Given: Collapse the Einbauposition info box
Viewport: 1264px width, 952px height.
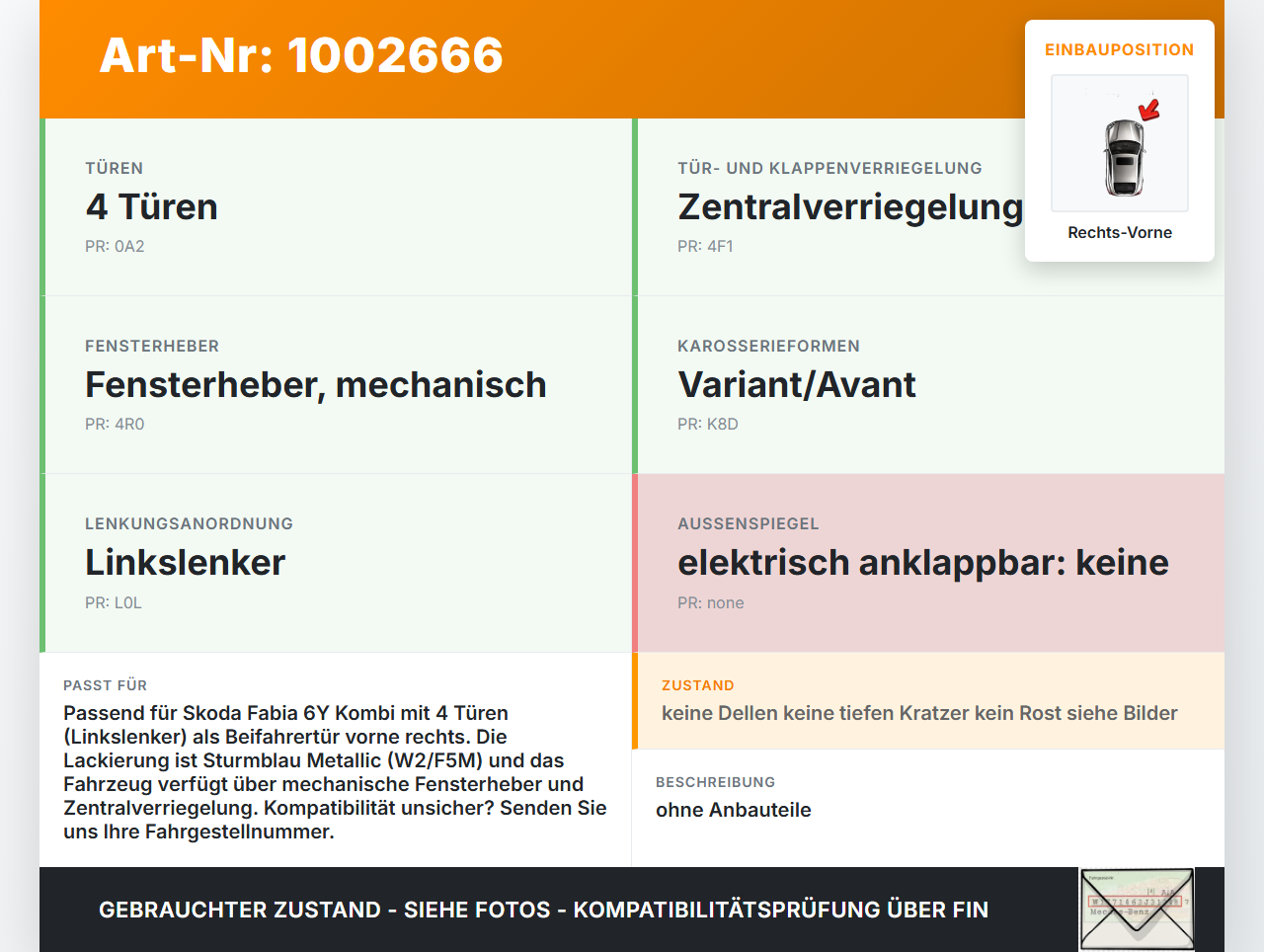Looking at the screenshot, I should pos(1119,49).
